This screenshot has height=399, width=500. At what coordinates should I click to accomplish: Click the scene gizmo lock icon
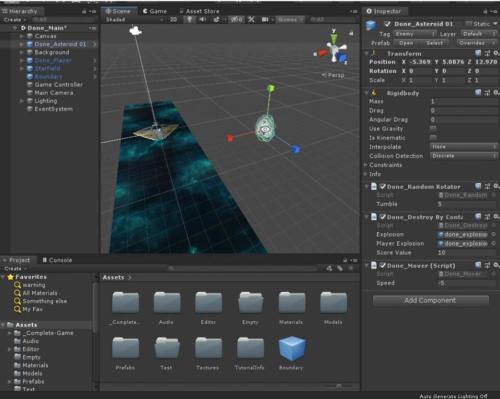pyautogui.click(x=351, y=33)
